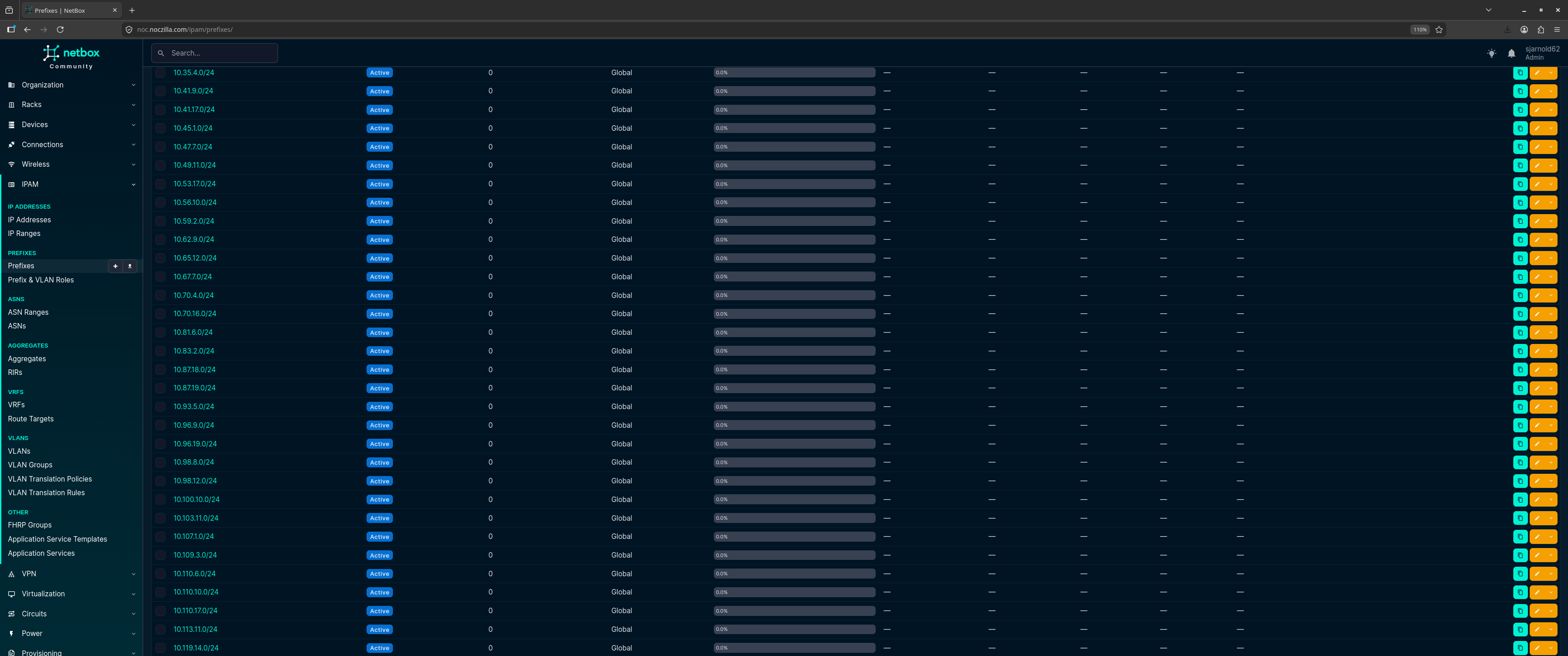This screenshot has height=656, width=1568.
Task: Select the checkbox for prefix 10.41.17.0/24
Action: point(160,109)
